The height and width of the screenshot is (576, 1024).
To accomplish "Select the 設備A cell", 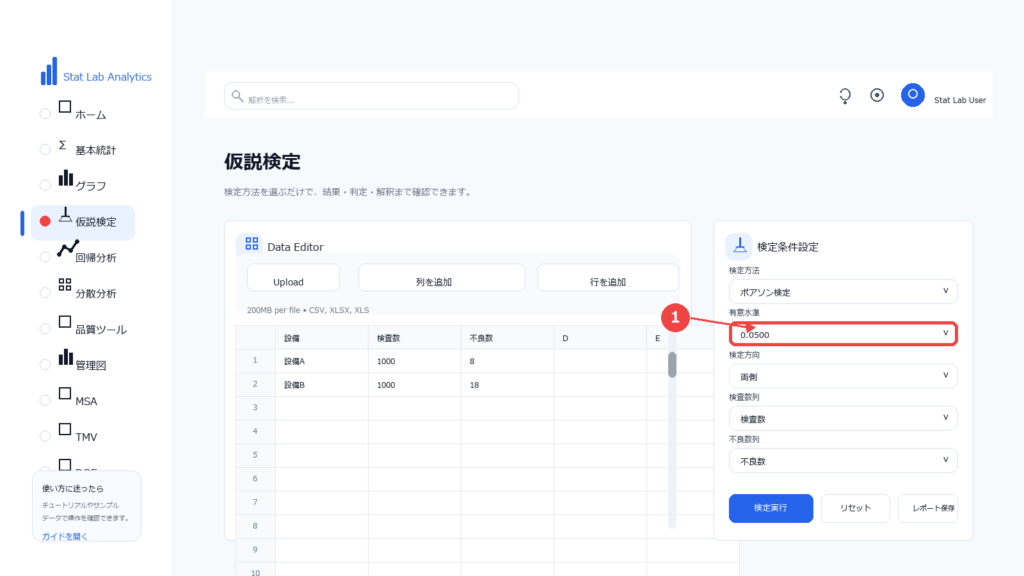I will click(x=321, y=361).
